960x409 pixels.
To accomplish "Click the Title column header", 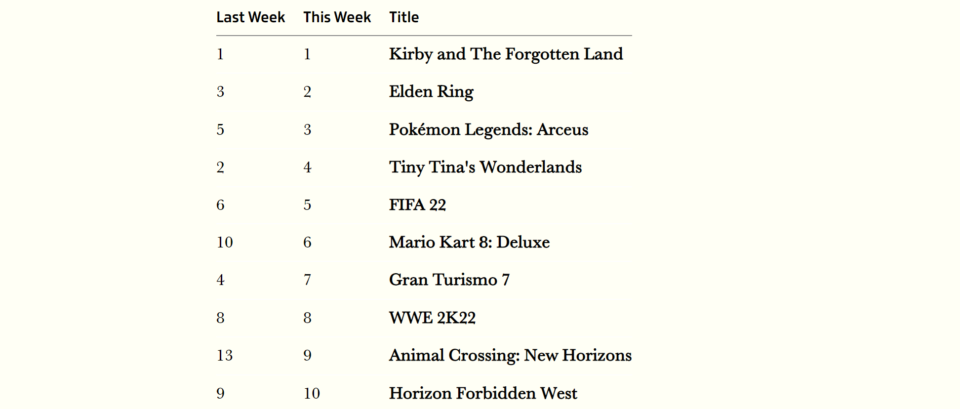I will tap(404, 17).
